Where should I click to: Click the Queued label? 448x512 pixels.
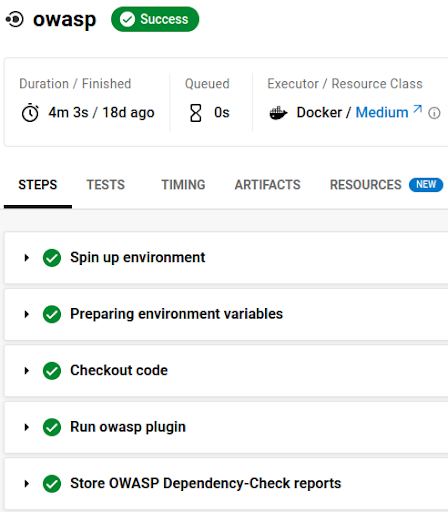coord(207,84)
